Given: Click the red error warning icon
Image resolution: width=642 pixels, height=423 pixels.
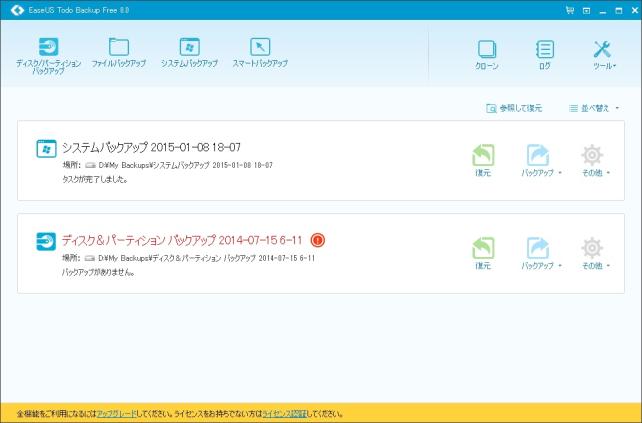Looking at the screenshot, I should (318, 240).
